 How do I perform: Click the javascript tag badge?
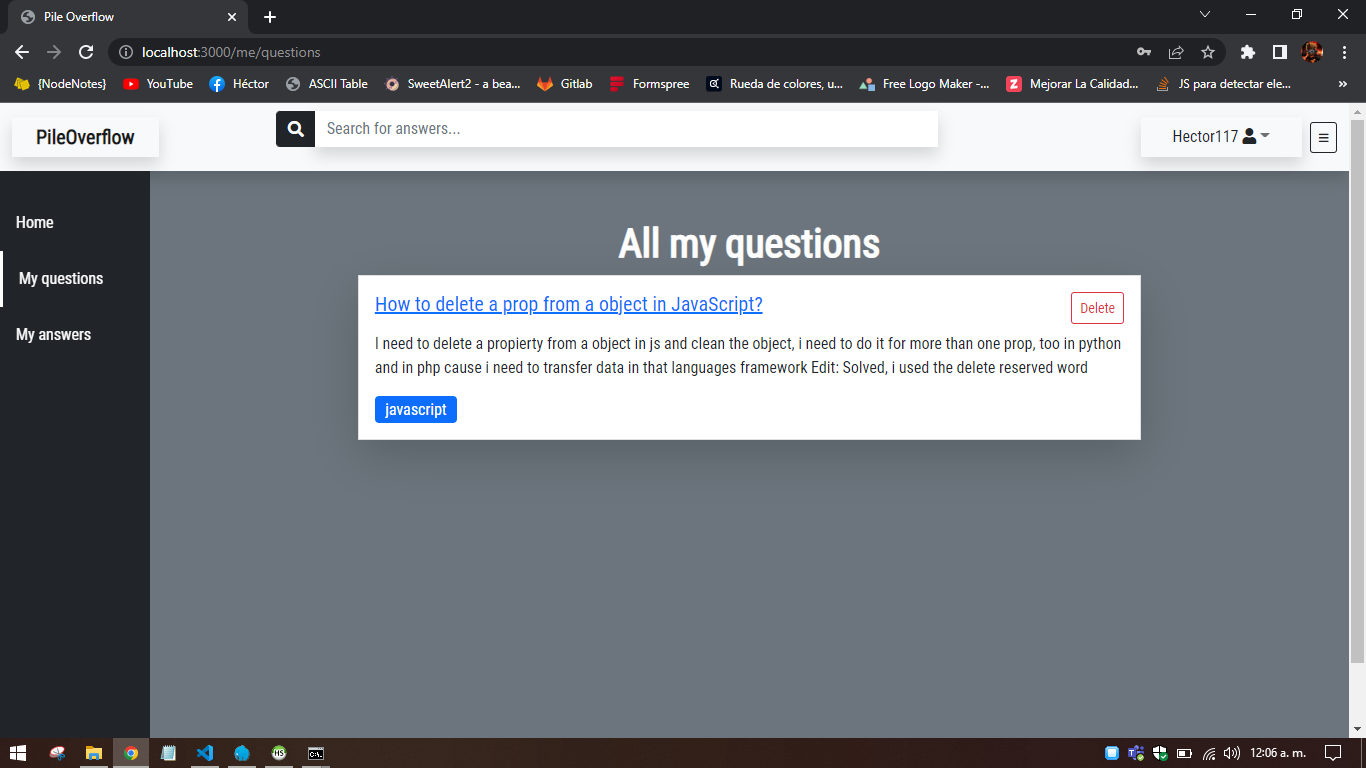pos(416,409)
